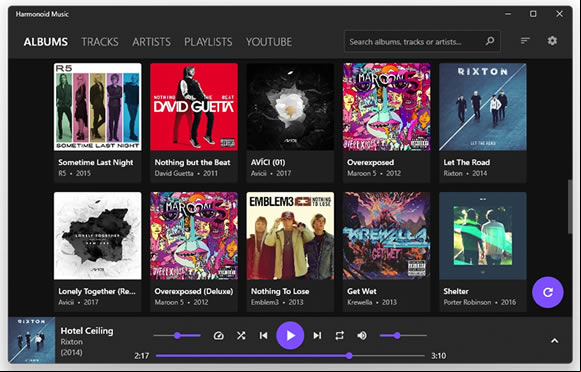Viewport: 581px width, 372px height.
Task: Switch to the Tracks tab
Action: pos(100,42)
